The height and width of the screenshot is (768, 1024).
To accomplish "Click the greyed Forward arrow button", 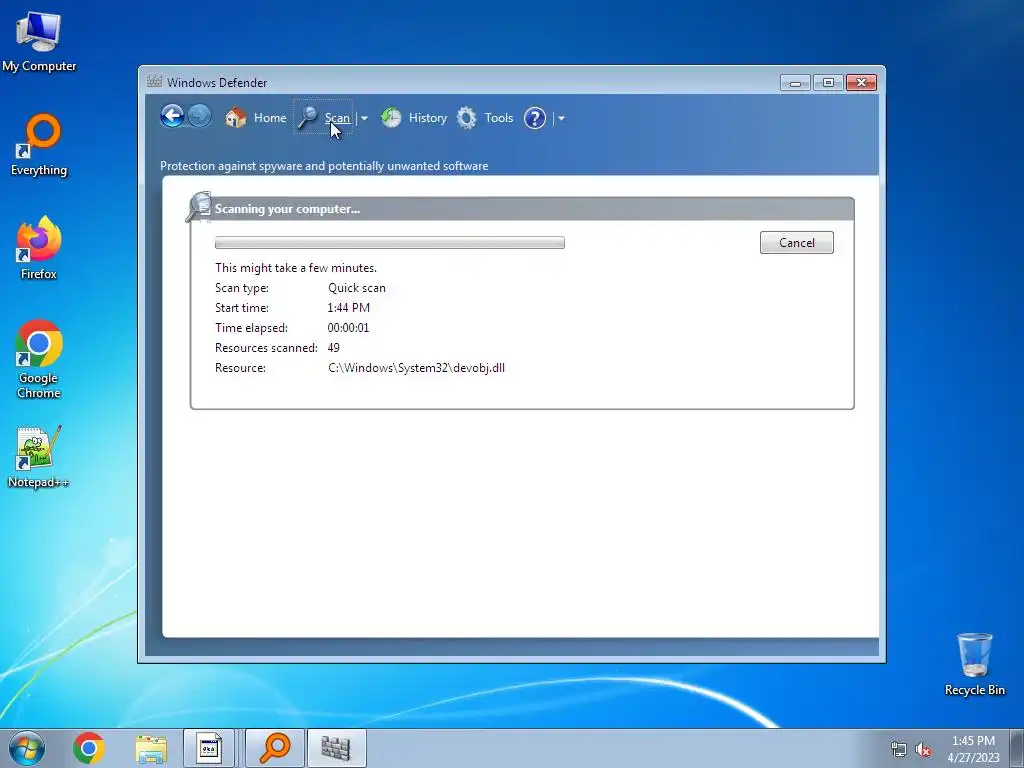I will 199,117.
